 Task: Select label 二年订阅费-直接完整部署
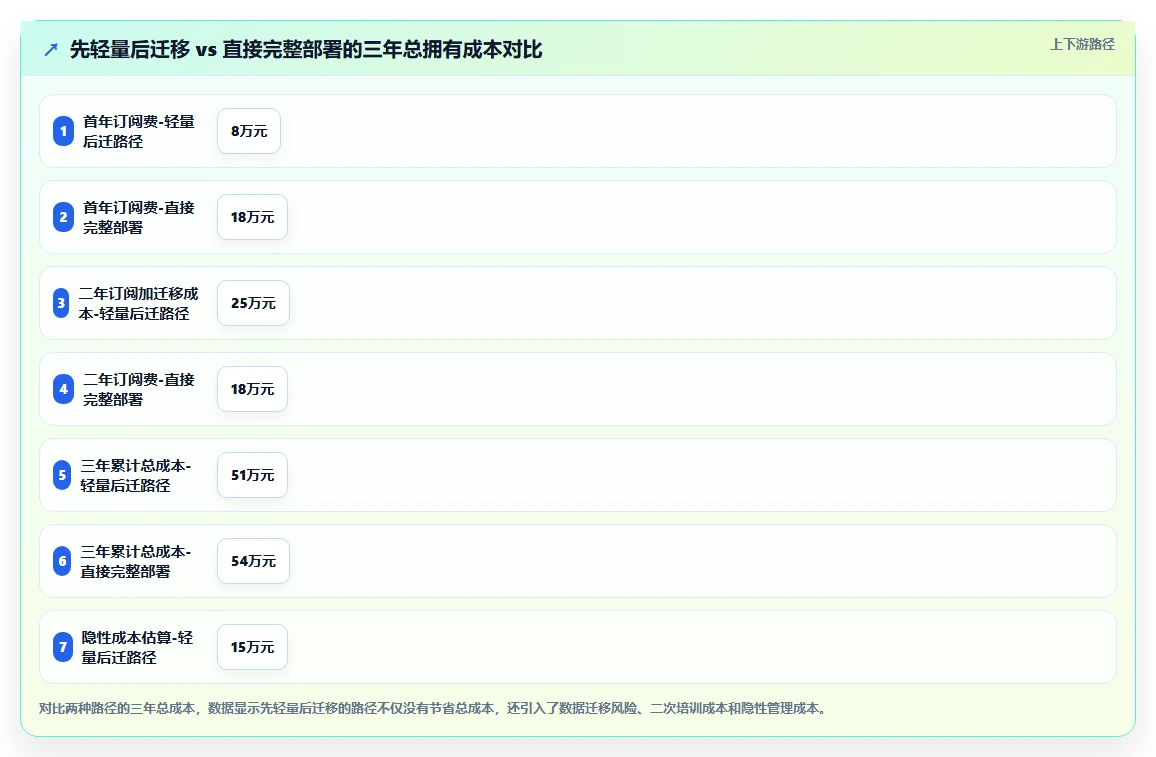coord(139,389)
